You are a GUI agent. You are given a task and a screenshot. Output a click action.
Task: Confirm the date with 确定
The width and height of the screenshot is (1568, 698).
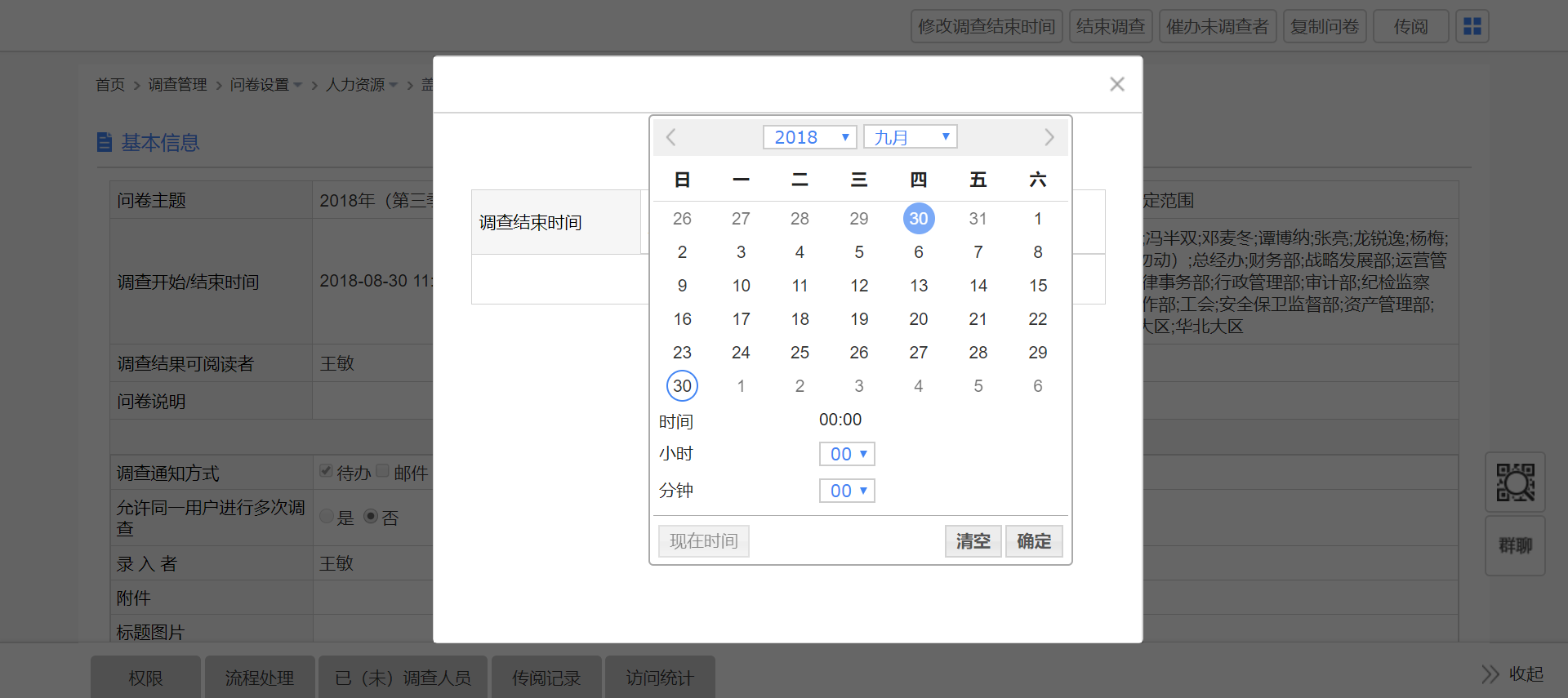1034,541
